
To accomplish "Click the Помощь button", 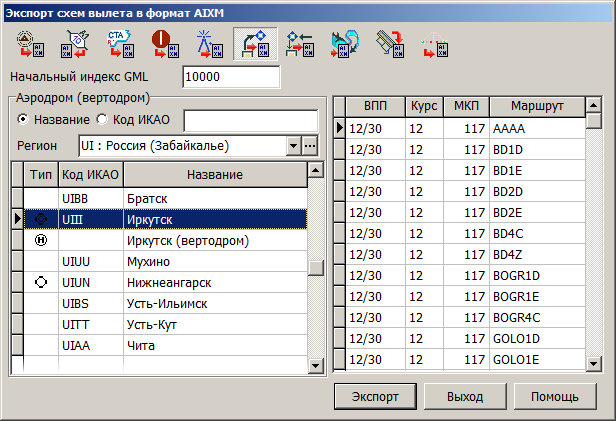I will (555, 397).
